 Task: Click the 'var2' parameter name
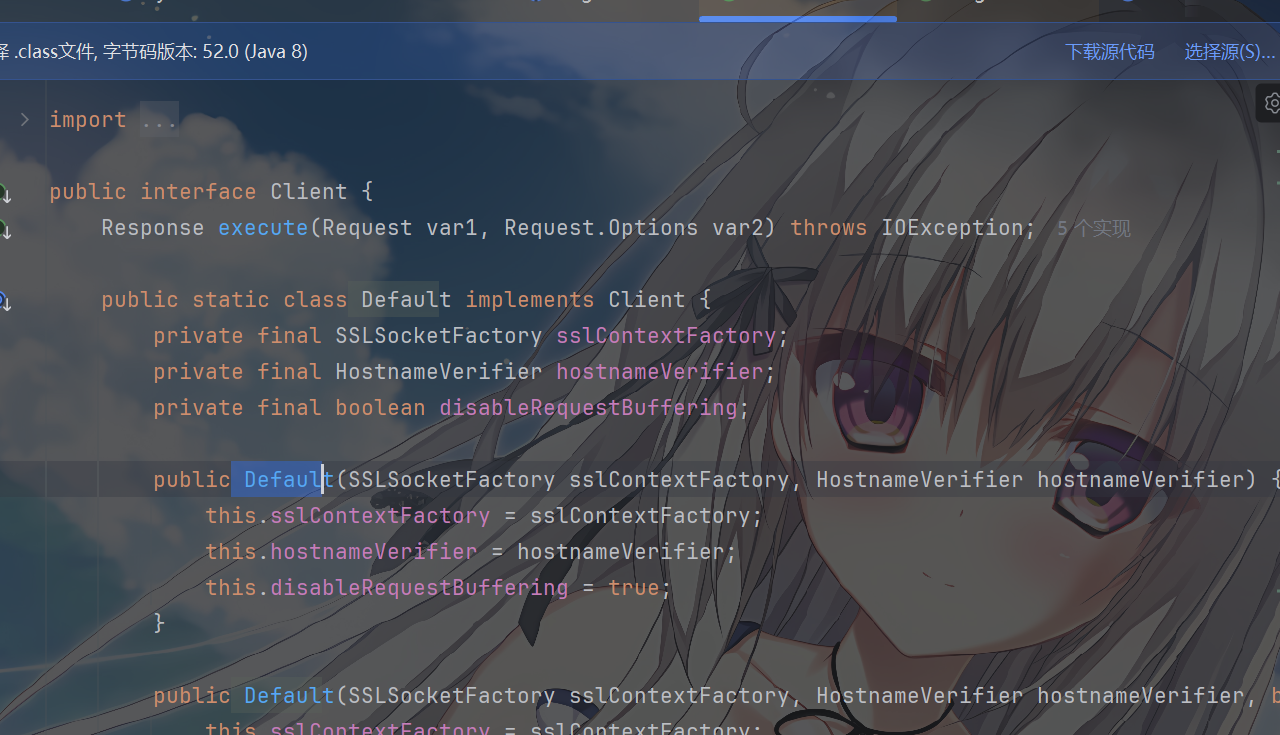(738, 228)
